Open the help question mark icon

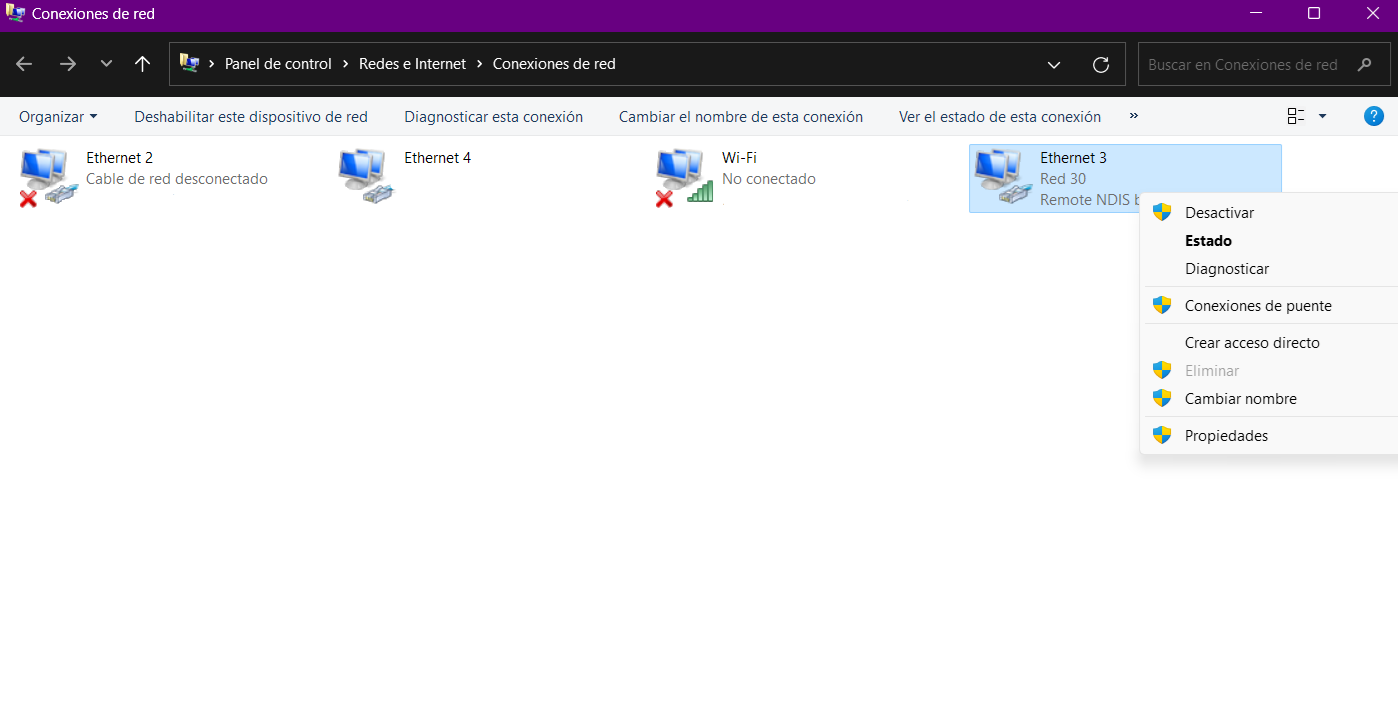[x=1374, y=116]
